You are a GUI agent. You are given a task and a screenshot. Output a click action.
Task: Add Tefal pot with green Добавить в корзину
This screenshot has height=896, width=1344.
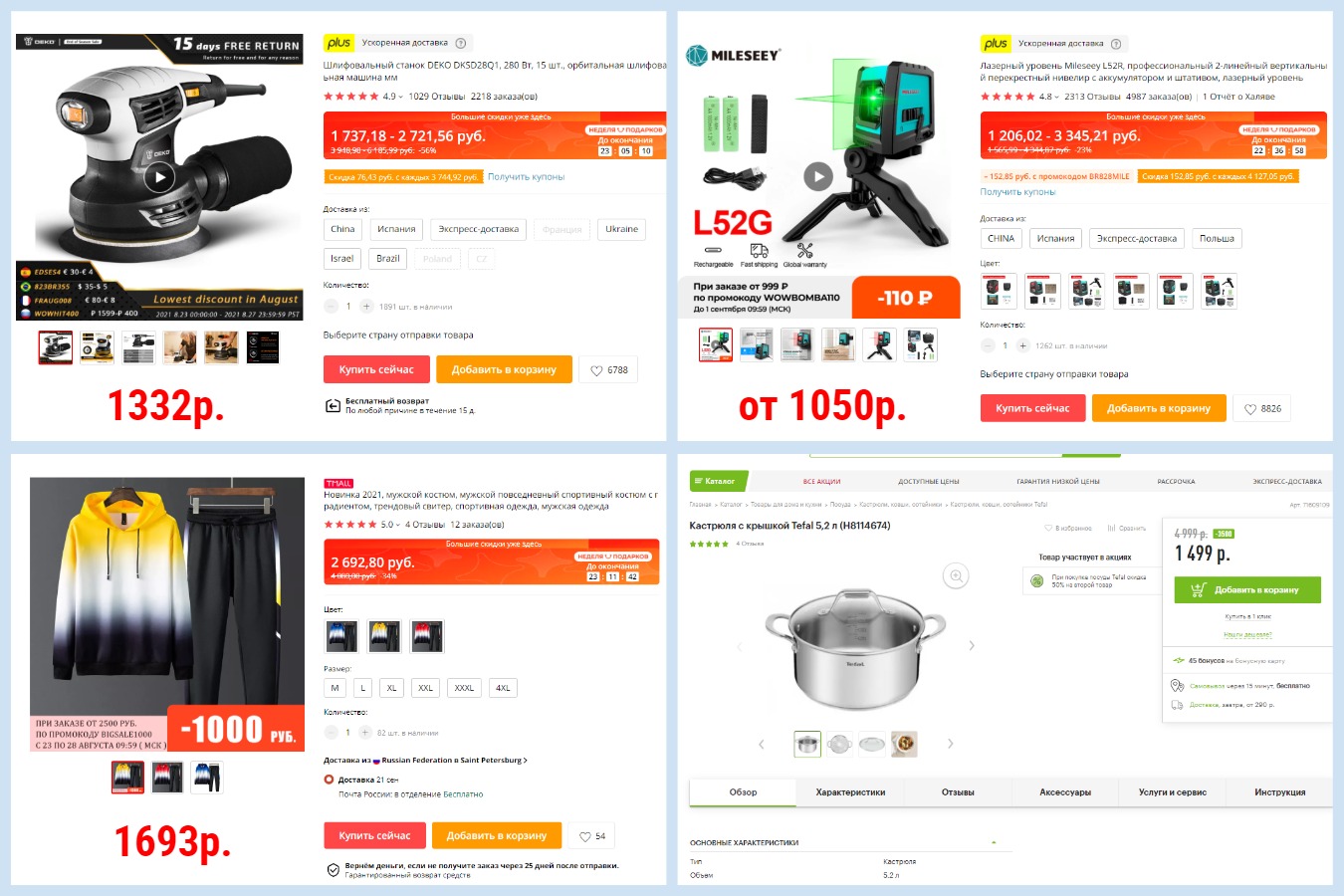[x=1247, y=590]
